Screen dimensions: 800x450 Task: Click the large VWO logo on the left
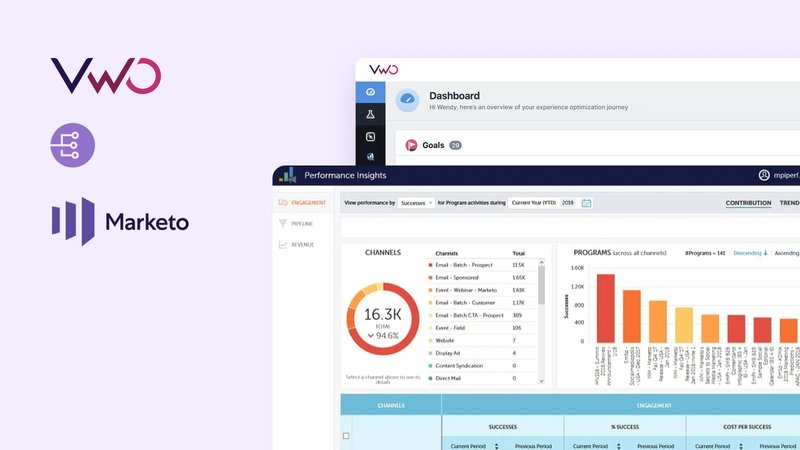coord(106,76)
